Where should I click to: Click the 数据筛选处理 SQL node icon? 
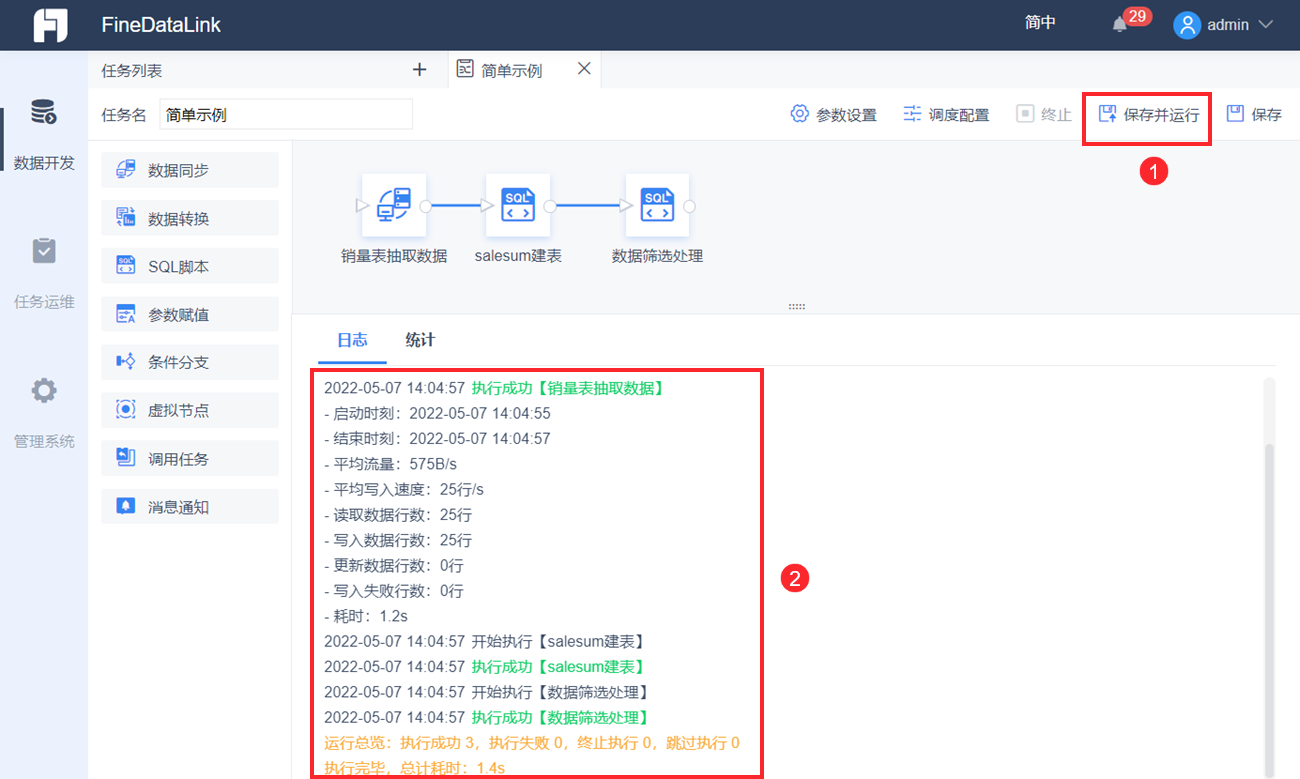click(657, 206)
